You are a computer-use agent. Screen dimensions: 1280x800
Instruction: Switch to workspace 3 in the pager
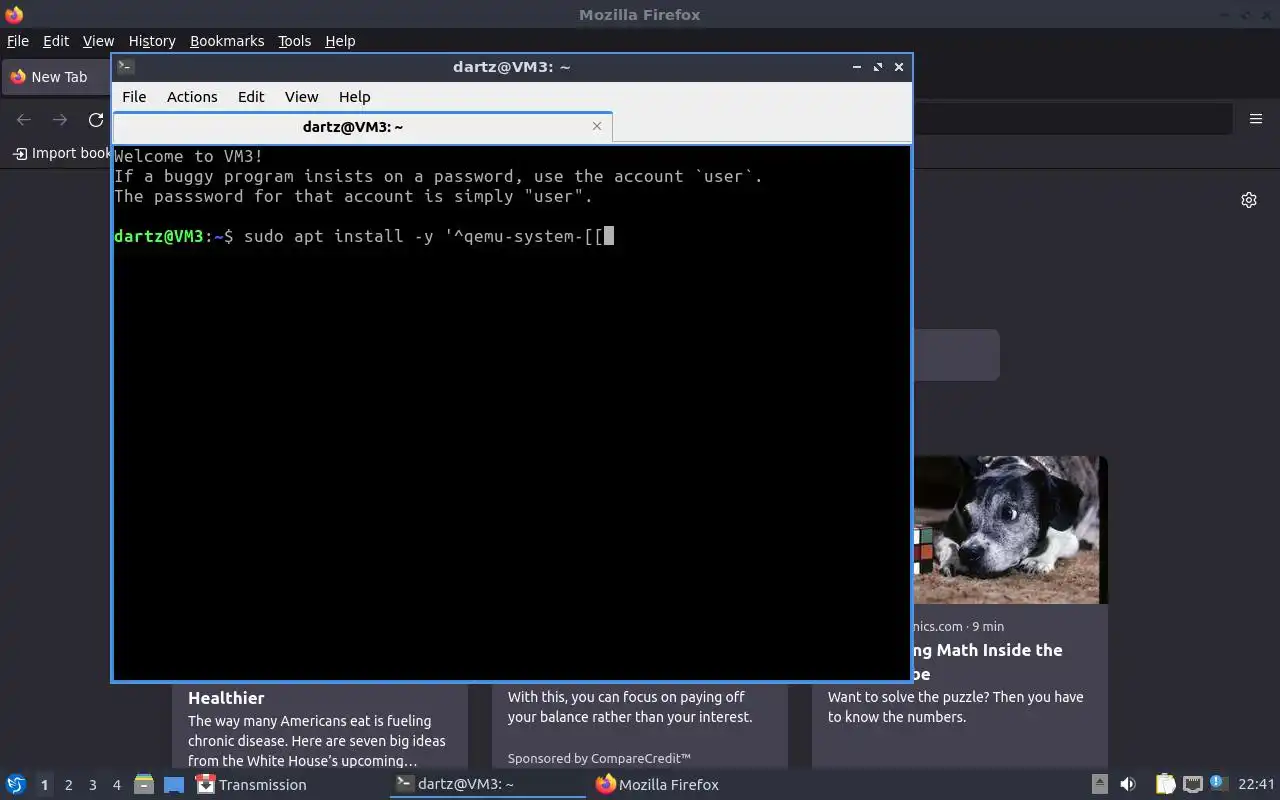(x=92, y=785)
